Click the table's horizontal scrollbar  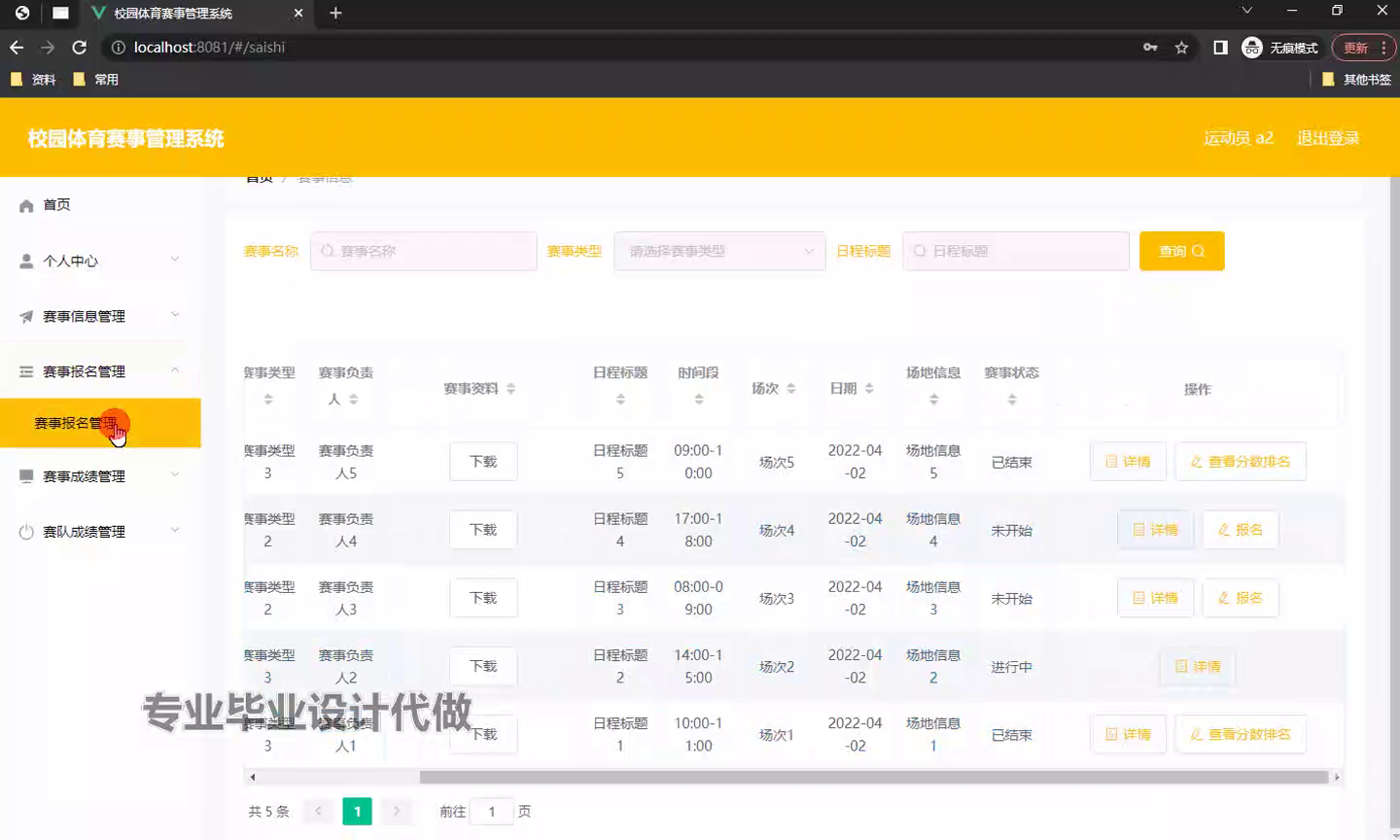(874, 777)
